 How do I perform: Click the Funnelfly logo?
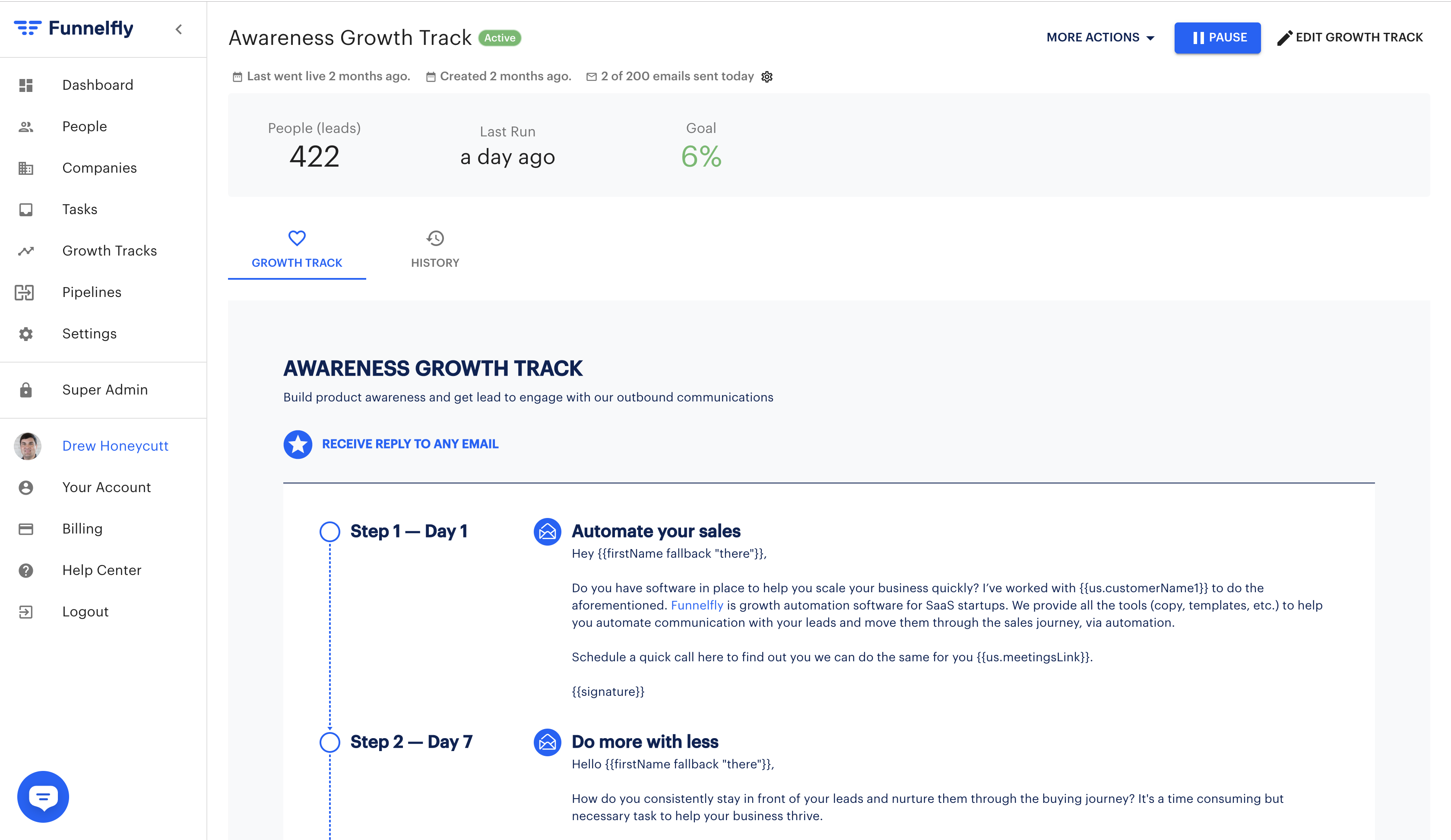tap(74, 28)
